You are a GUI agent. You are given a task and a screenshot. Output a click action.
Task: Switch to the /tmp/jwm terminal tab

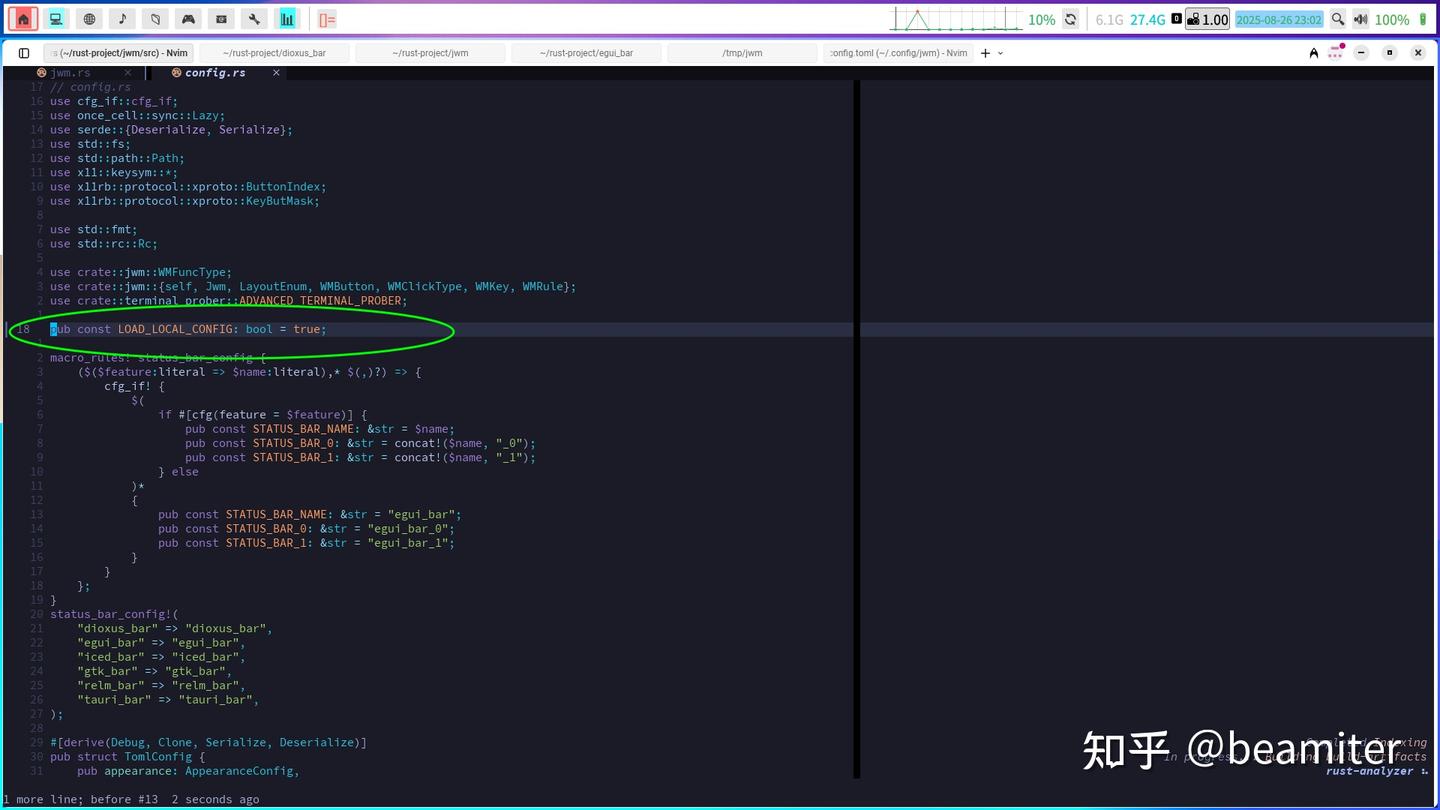click(744, 53)
